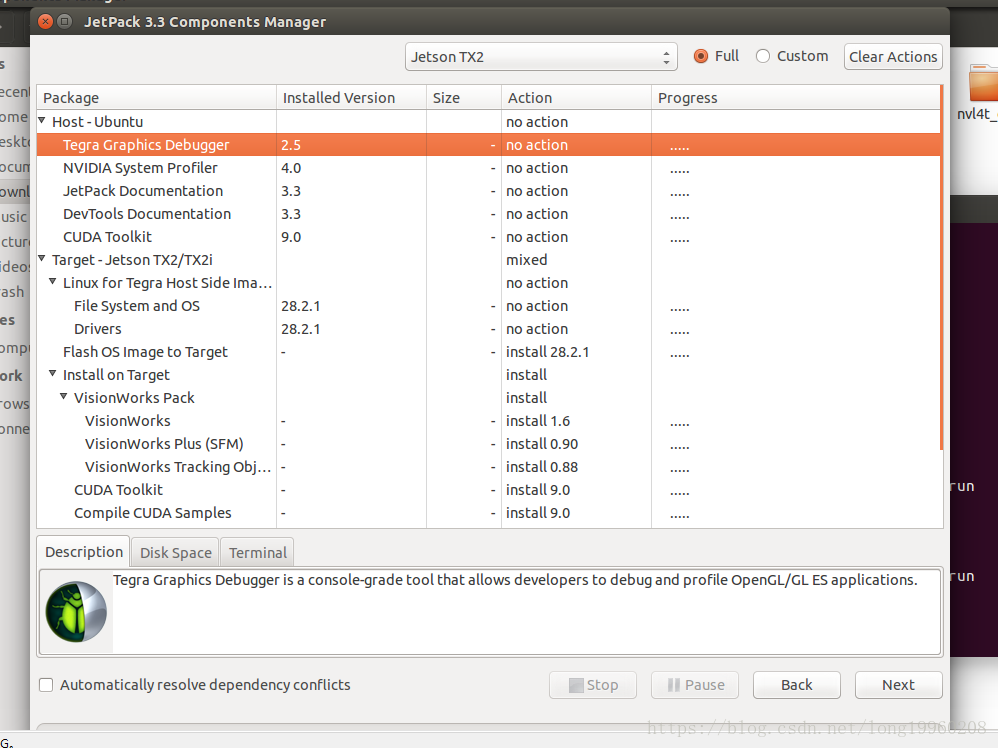Switch to the Disk Space tab
Image resolution: width=998 pixels, height=748 pixels.
coord(176,553)
